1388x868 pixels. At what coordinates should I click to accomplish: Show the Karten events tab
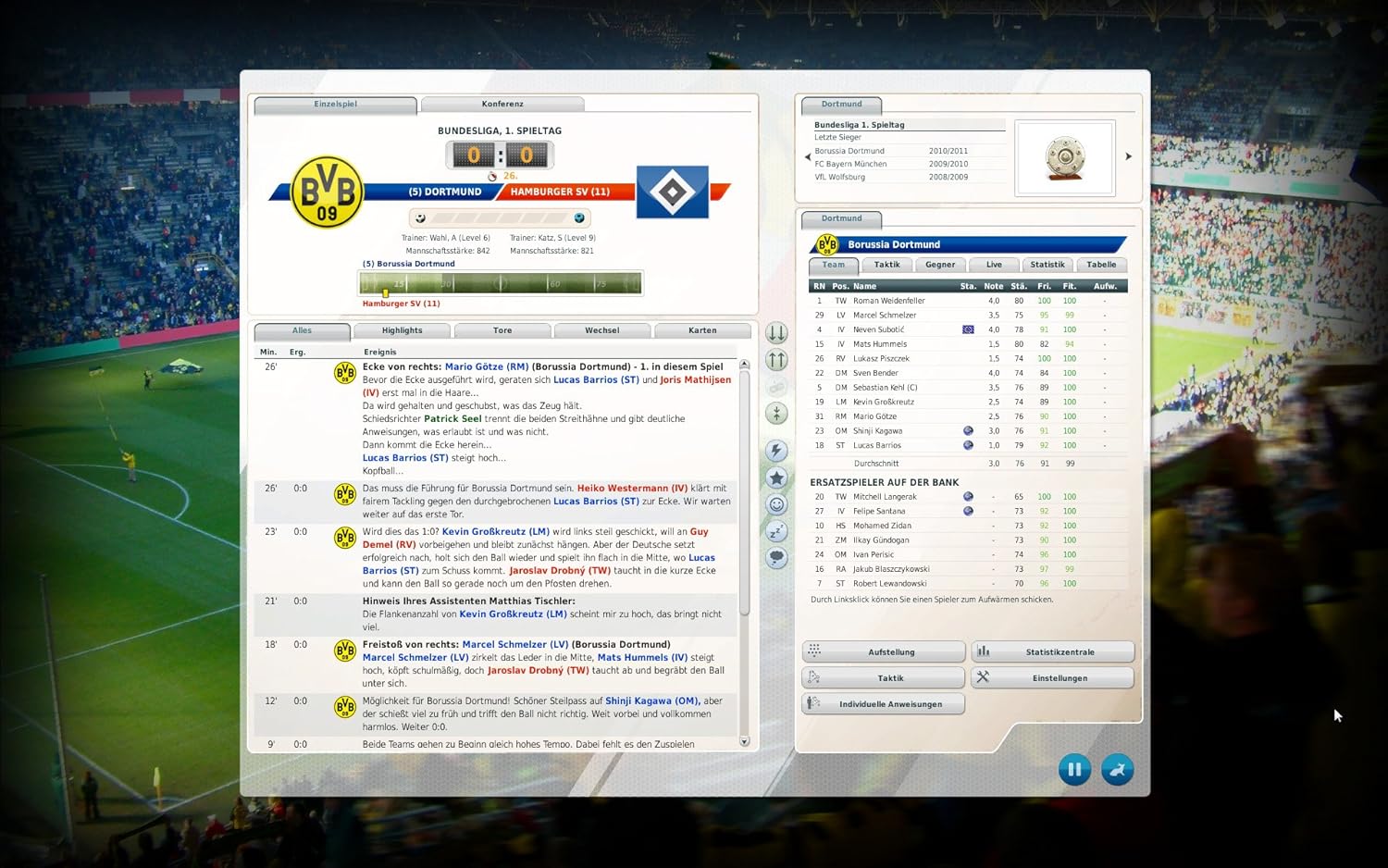702,330
